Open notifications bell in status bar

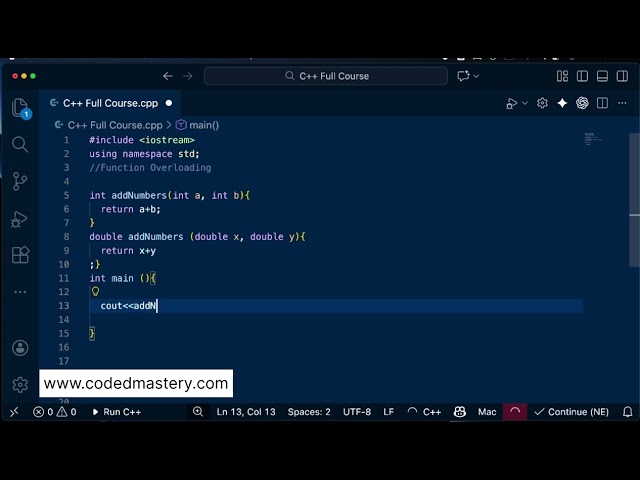click(627, 412)
